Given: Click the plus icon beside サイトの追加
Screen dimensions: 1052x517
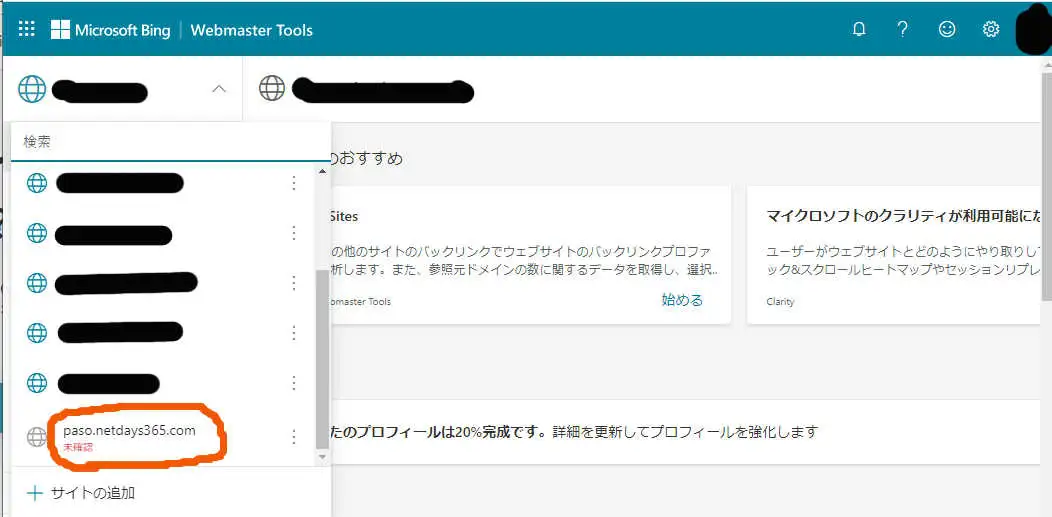Looking at the screenshot, I should click(34, 494).
